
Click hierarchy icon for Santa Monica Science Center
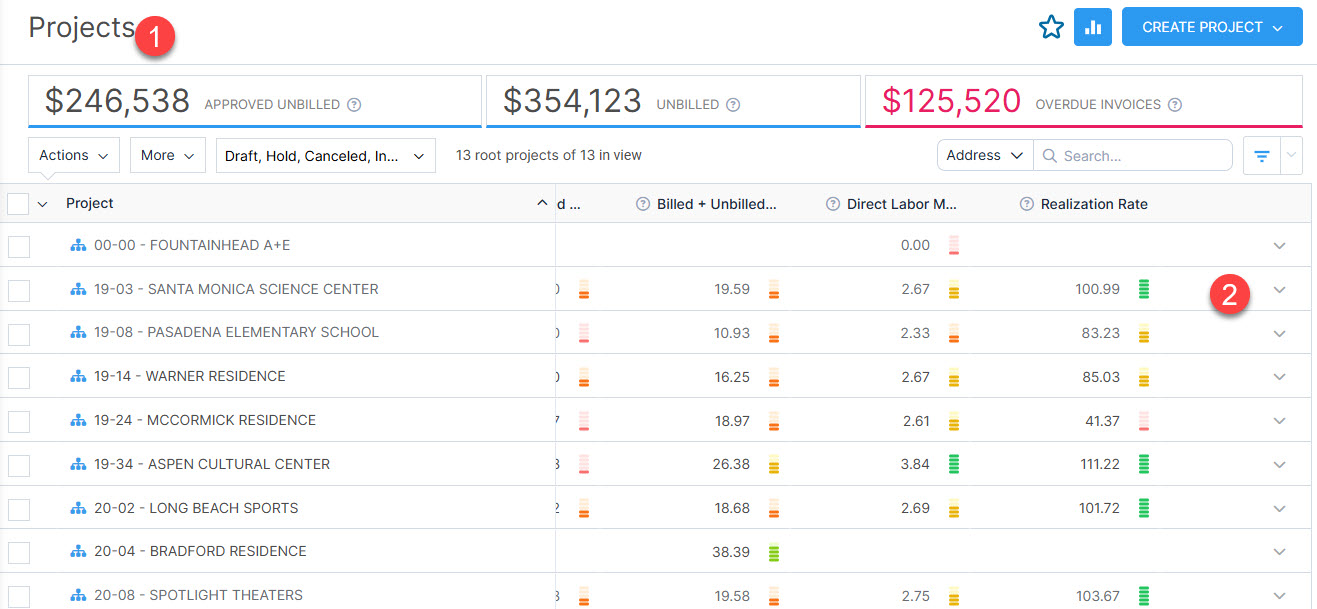79,289
